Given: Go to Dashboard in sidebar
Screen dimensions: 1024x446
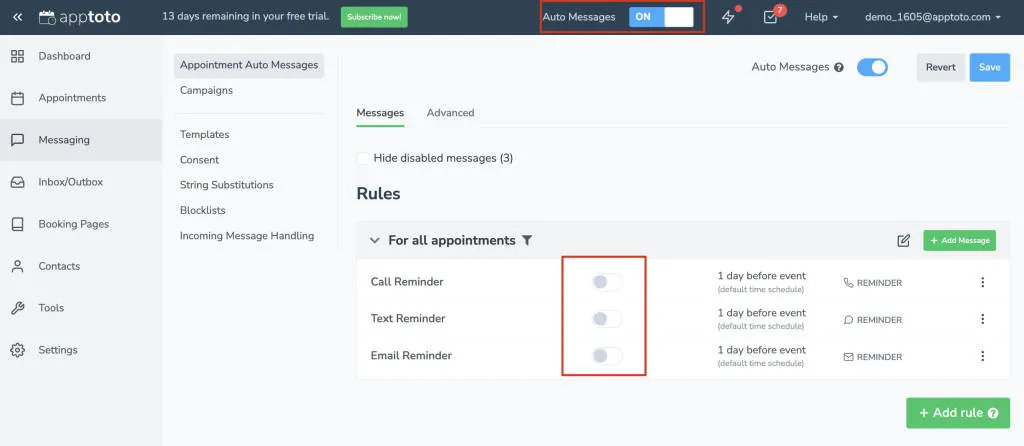Looking at the screenshot, I should (64, 56).
